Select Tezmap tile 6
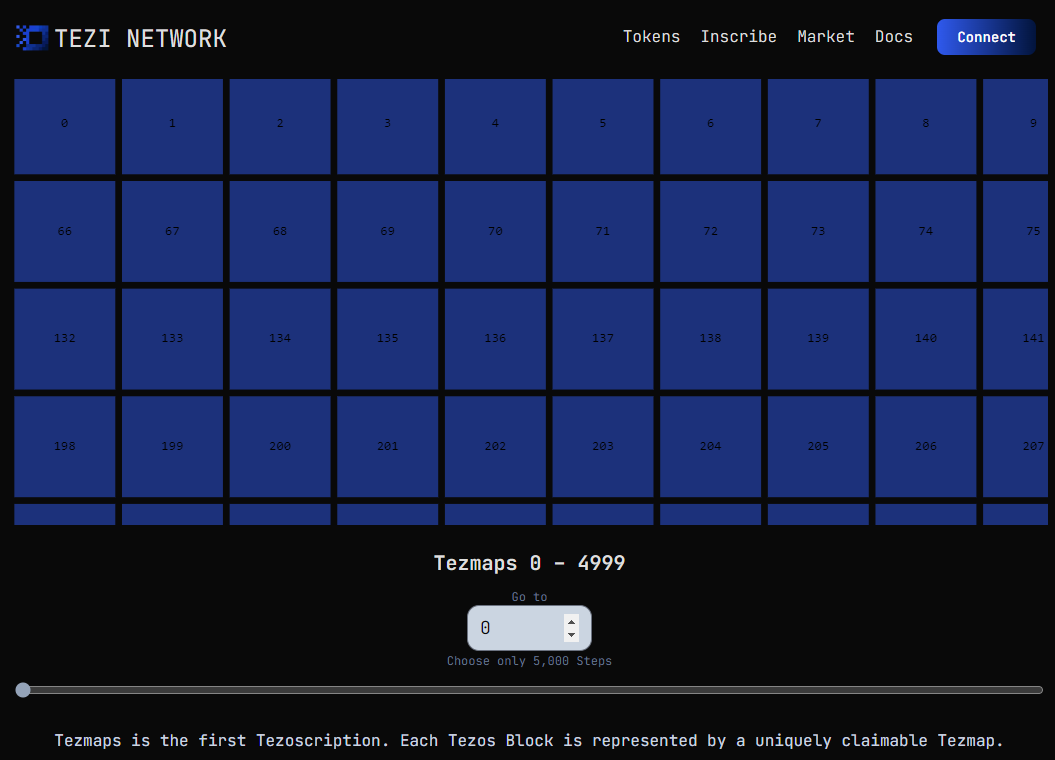 click(711, 126)
